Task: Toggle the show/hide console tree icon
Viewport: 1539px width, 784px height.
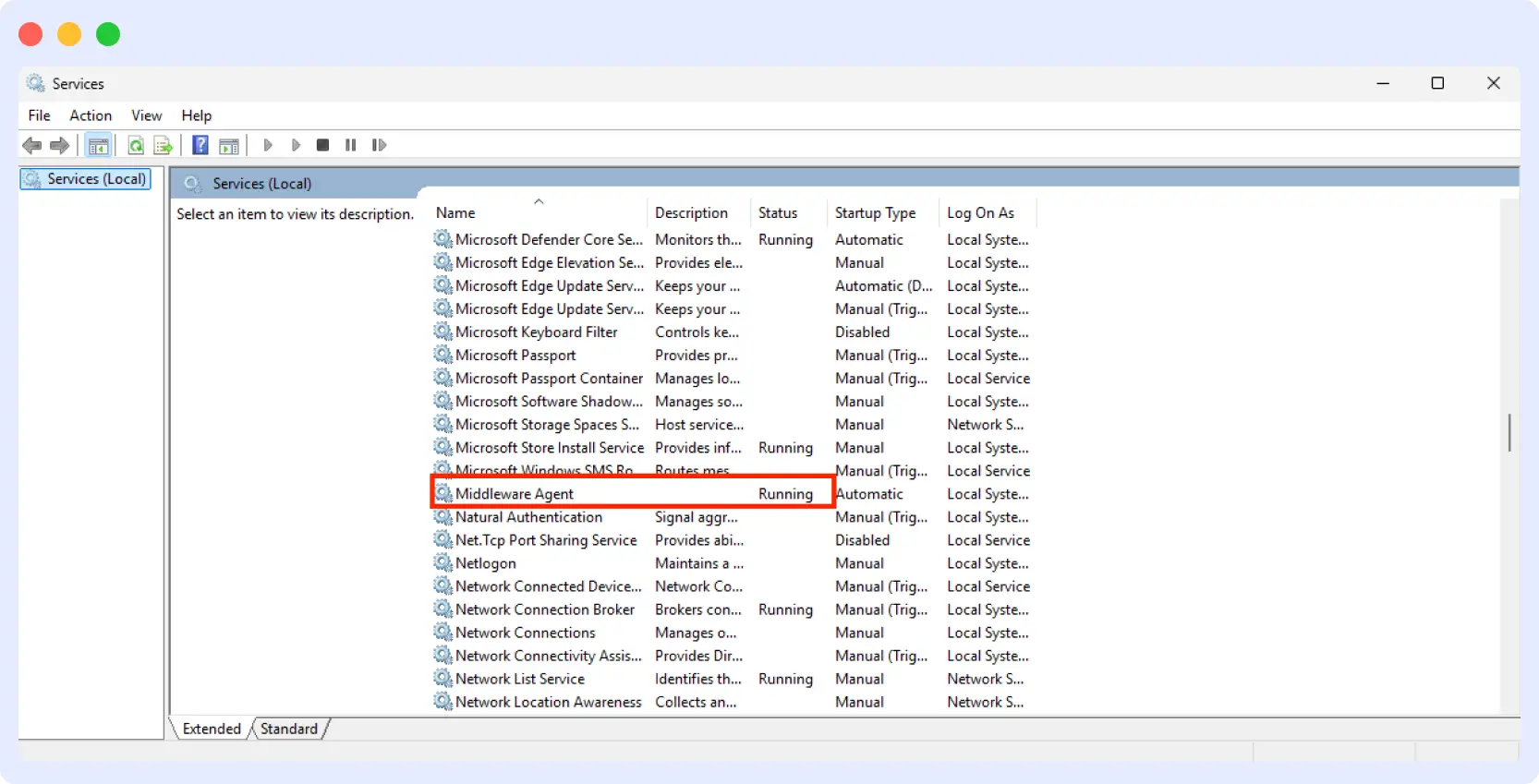Action: 98,145
